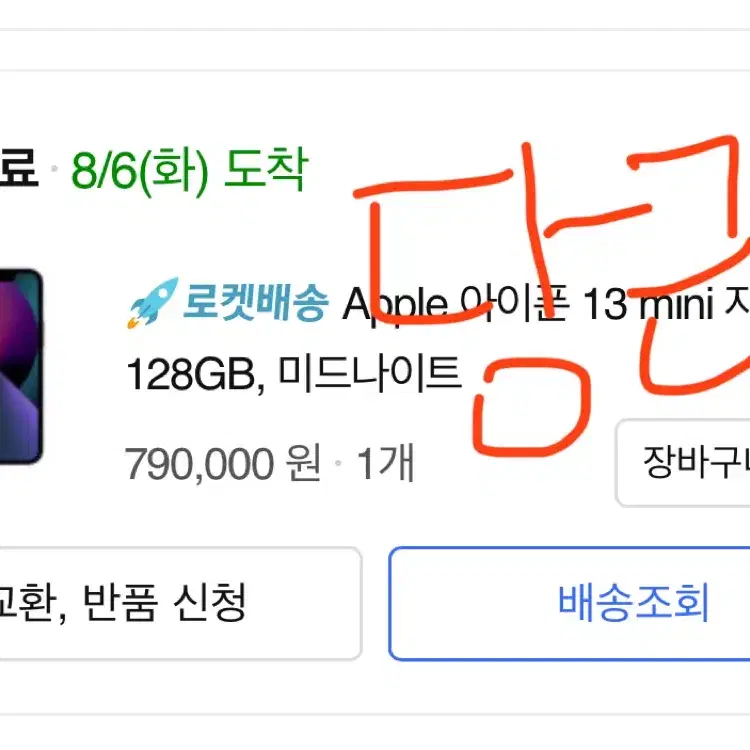Open the iPhone 13 mini product thumbnail
The image size is (750, 750).
[21, 366]
